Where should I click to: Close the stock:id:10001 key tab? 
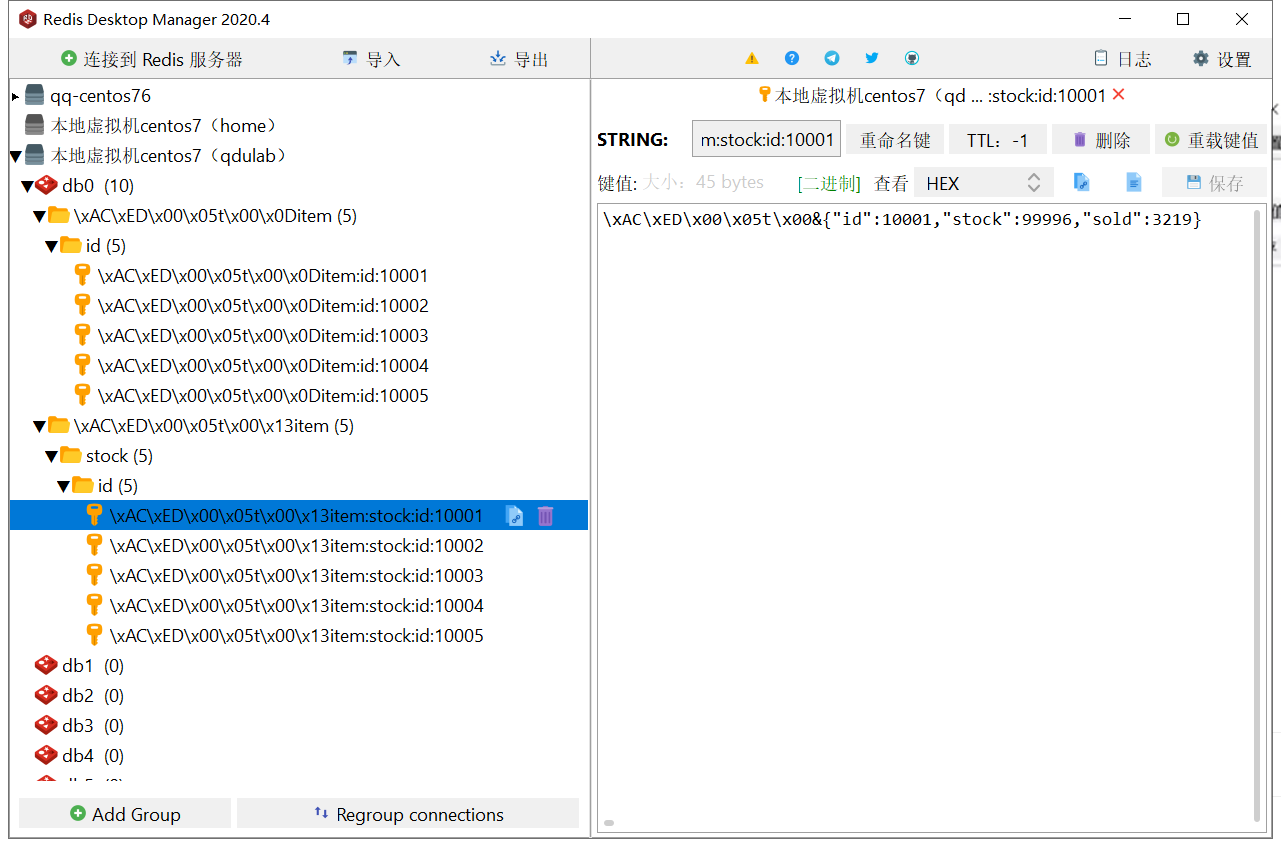pyautogui.click(x=1119, y=94)
